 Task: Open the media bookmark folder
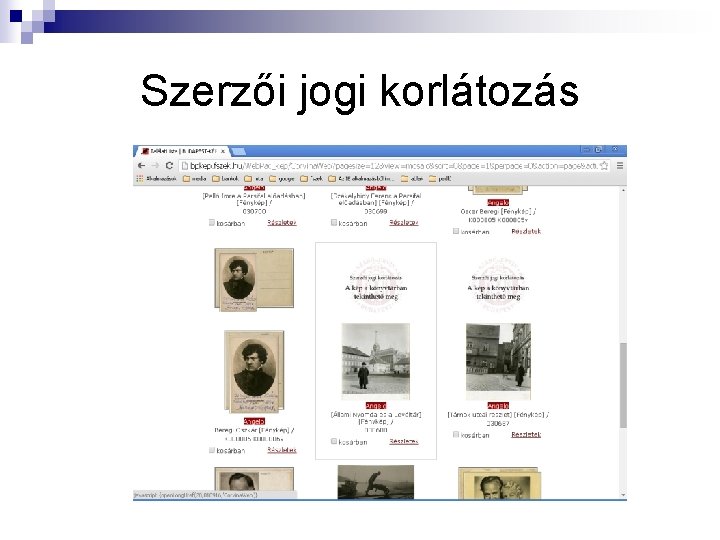coord(194,179)
